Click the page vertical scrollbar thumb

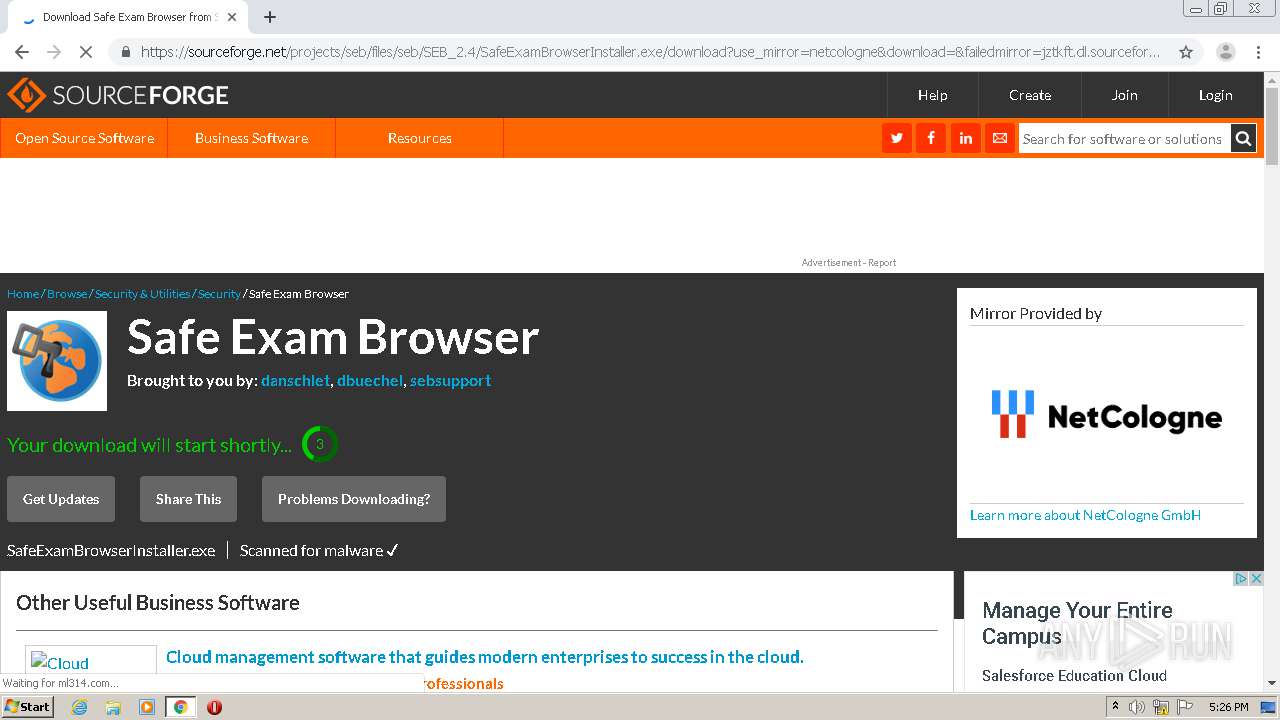[1272, 126]
